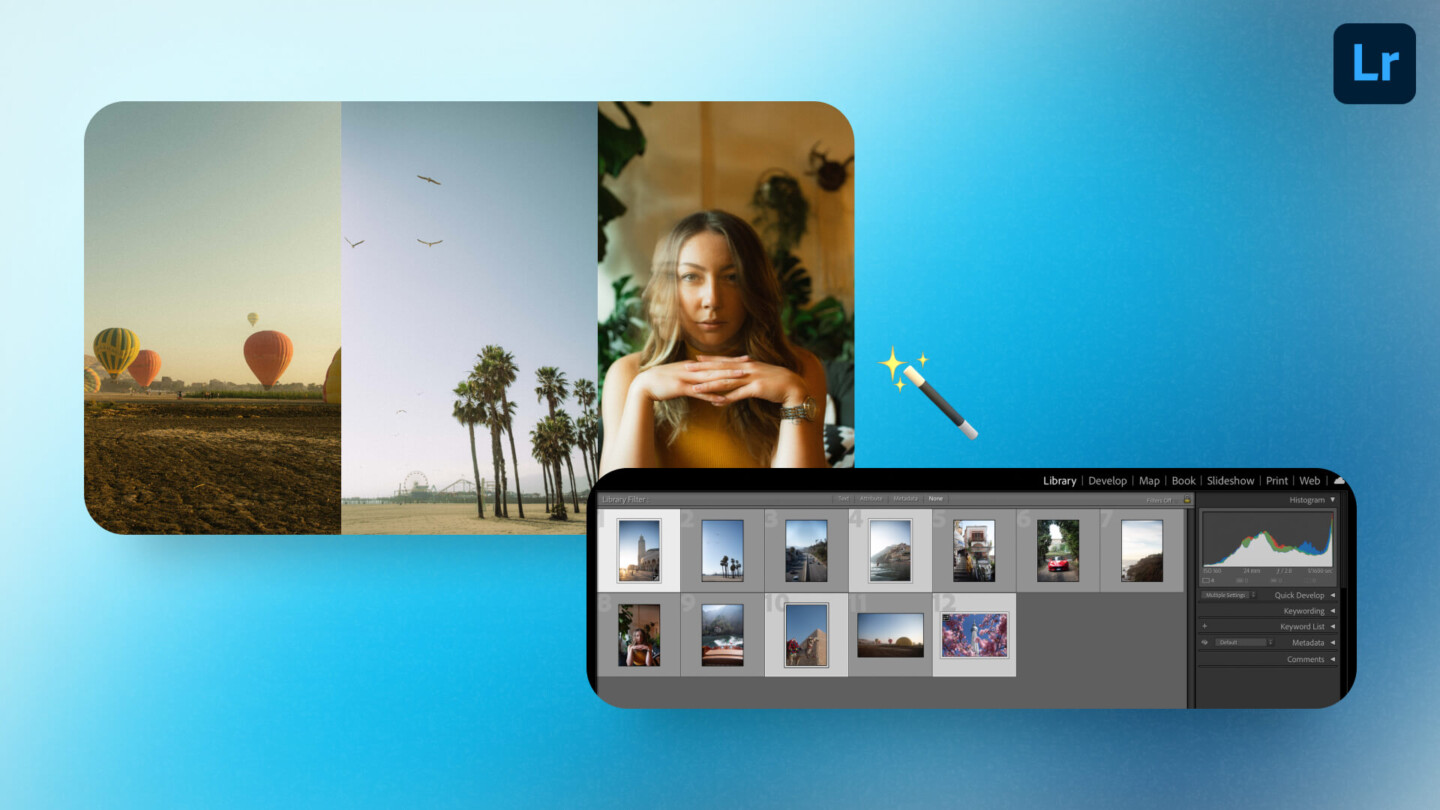The height and width of the screenshot is (810, 1440).
Task: Select the Attribute library filter
Action: tap(871, 498)
